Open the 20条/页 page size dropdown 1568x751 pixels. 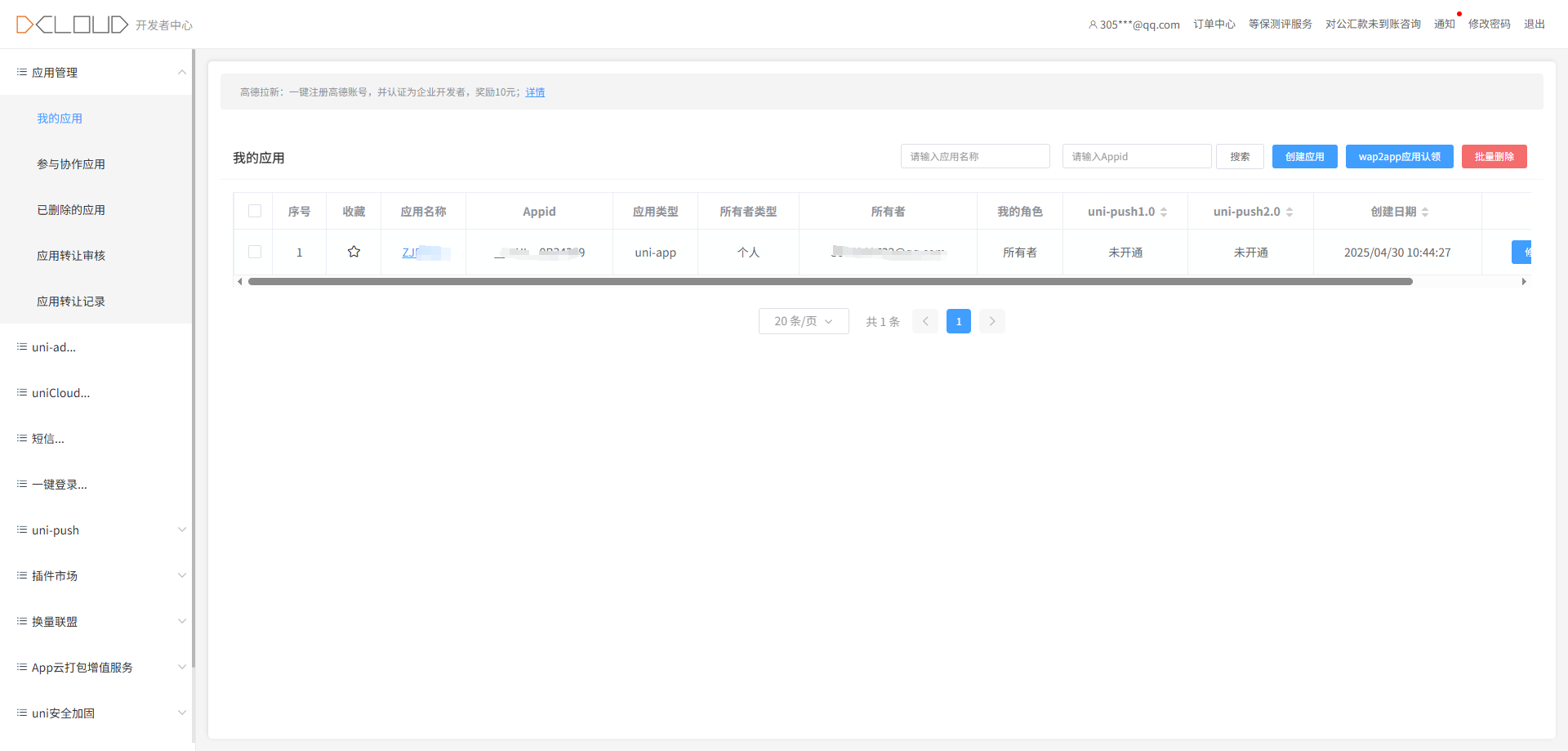point(804,321)
